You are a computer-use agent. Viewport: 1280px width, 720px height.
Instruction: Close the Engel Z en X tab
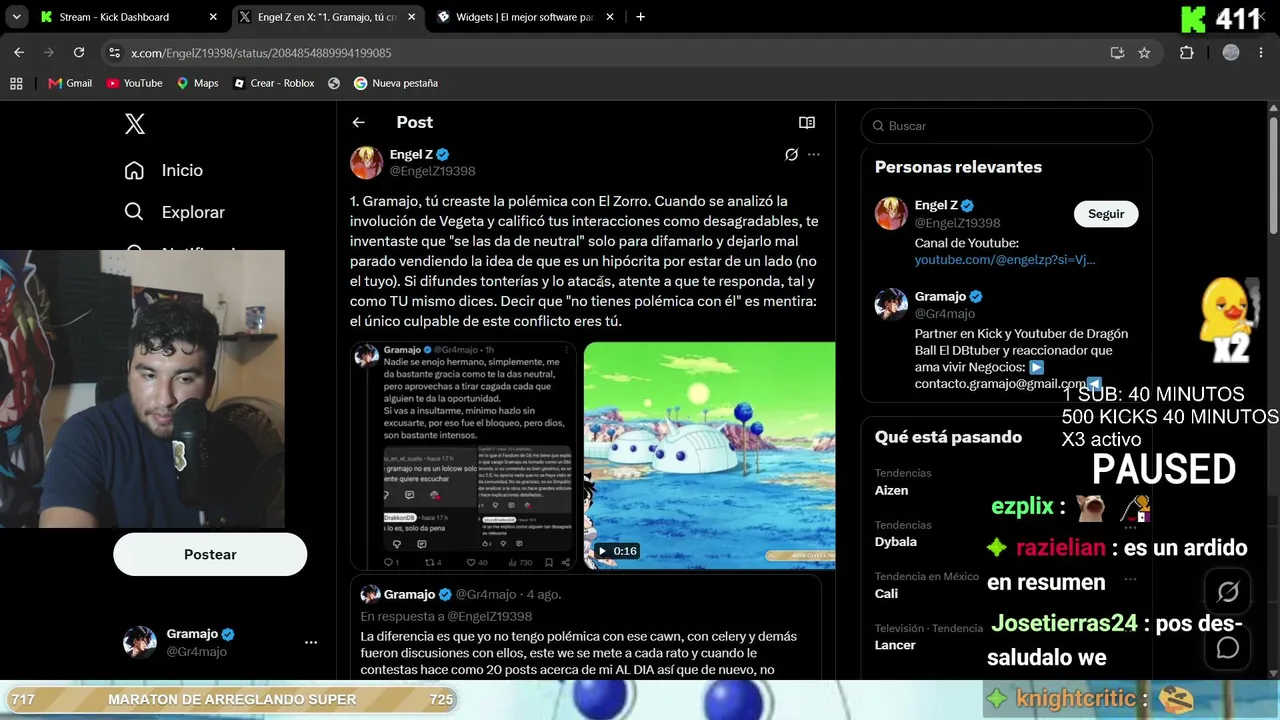[x=411, y=17]
